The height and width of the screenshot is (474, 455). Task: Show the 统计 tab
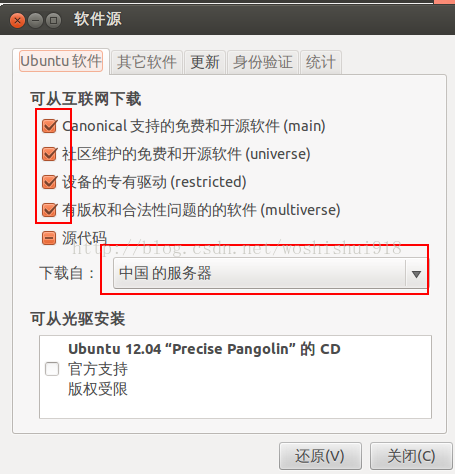pos(321,62)
